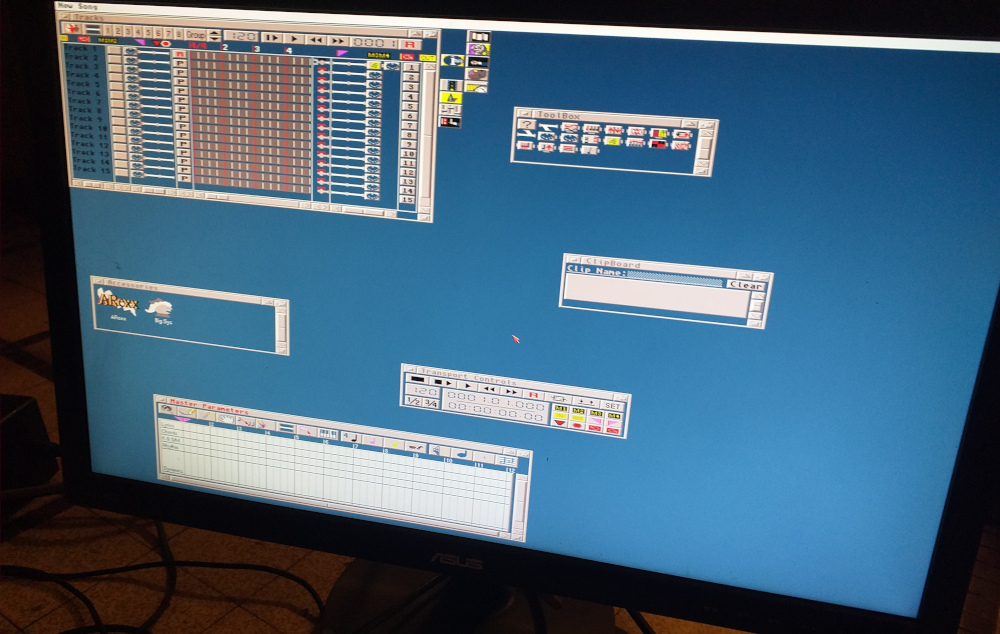Click the auto-locate arrows icon left of SET

pos(586,402)
